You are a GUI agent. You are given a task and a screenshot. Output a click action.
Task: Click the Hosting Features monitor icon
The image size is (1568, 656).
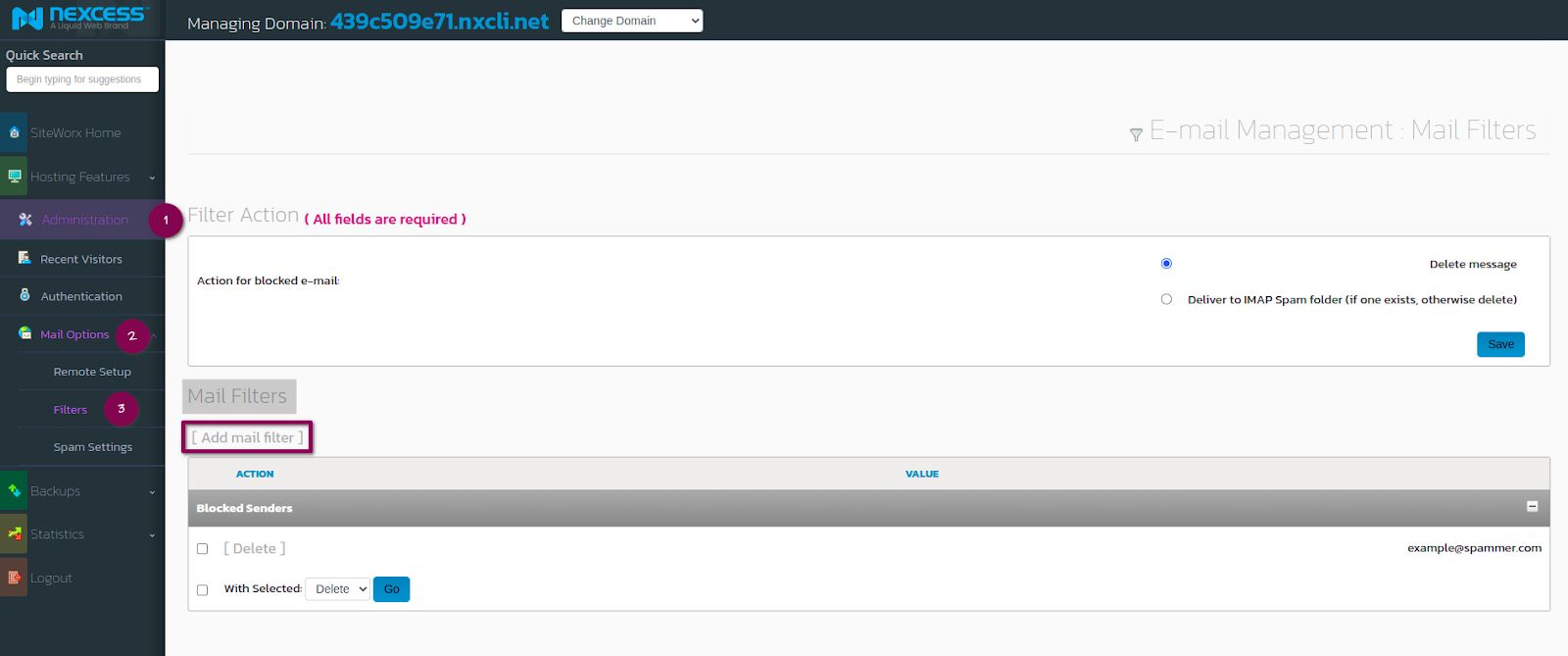tap(14, 177)
